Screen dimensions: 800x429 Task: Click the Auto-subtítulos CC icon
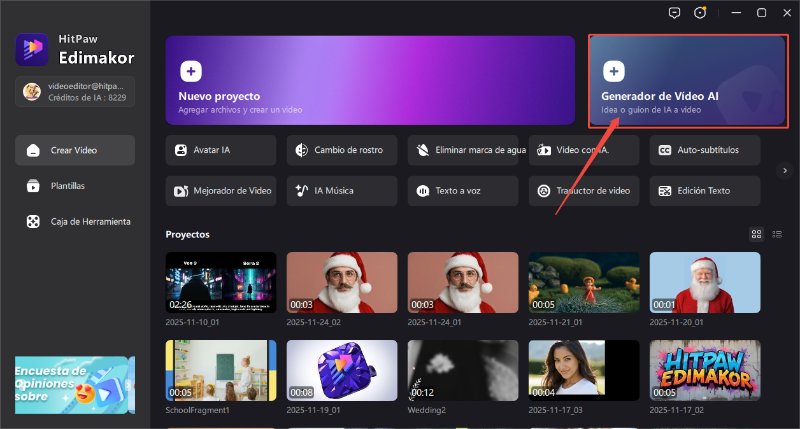tap(665, 150)
